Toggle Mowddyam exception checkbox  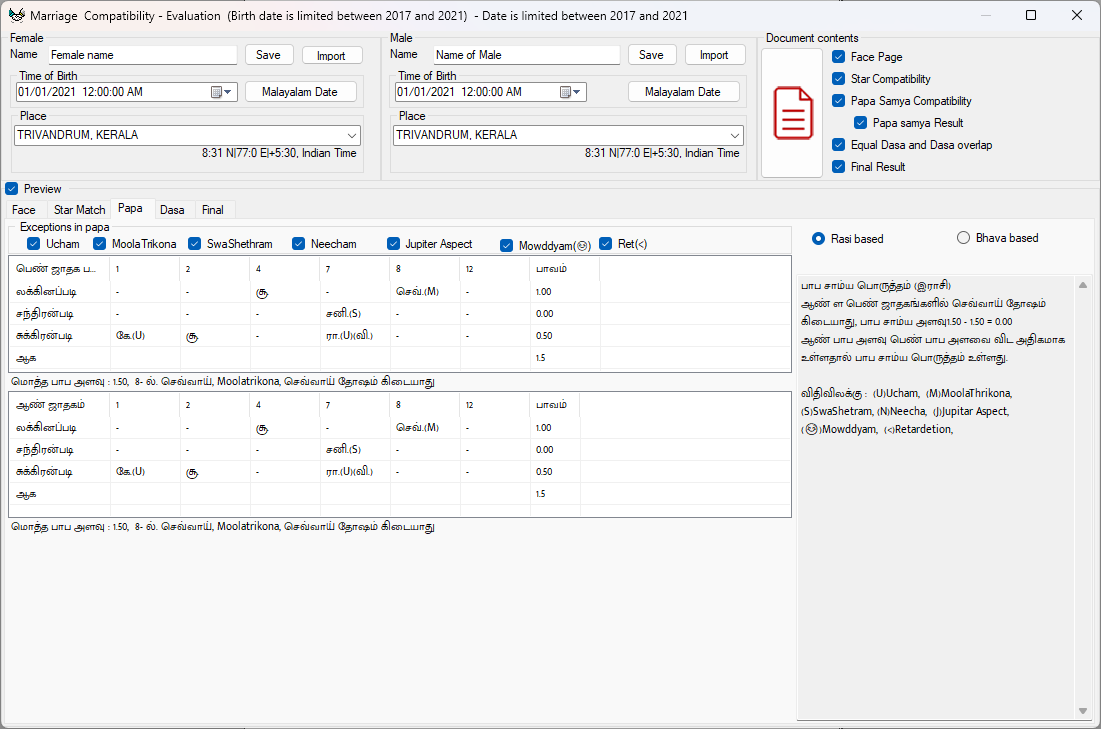tap(506, 245)
